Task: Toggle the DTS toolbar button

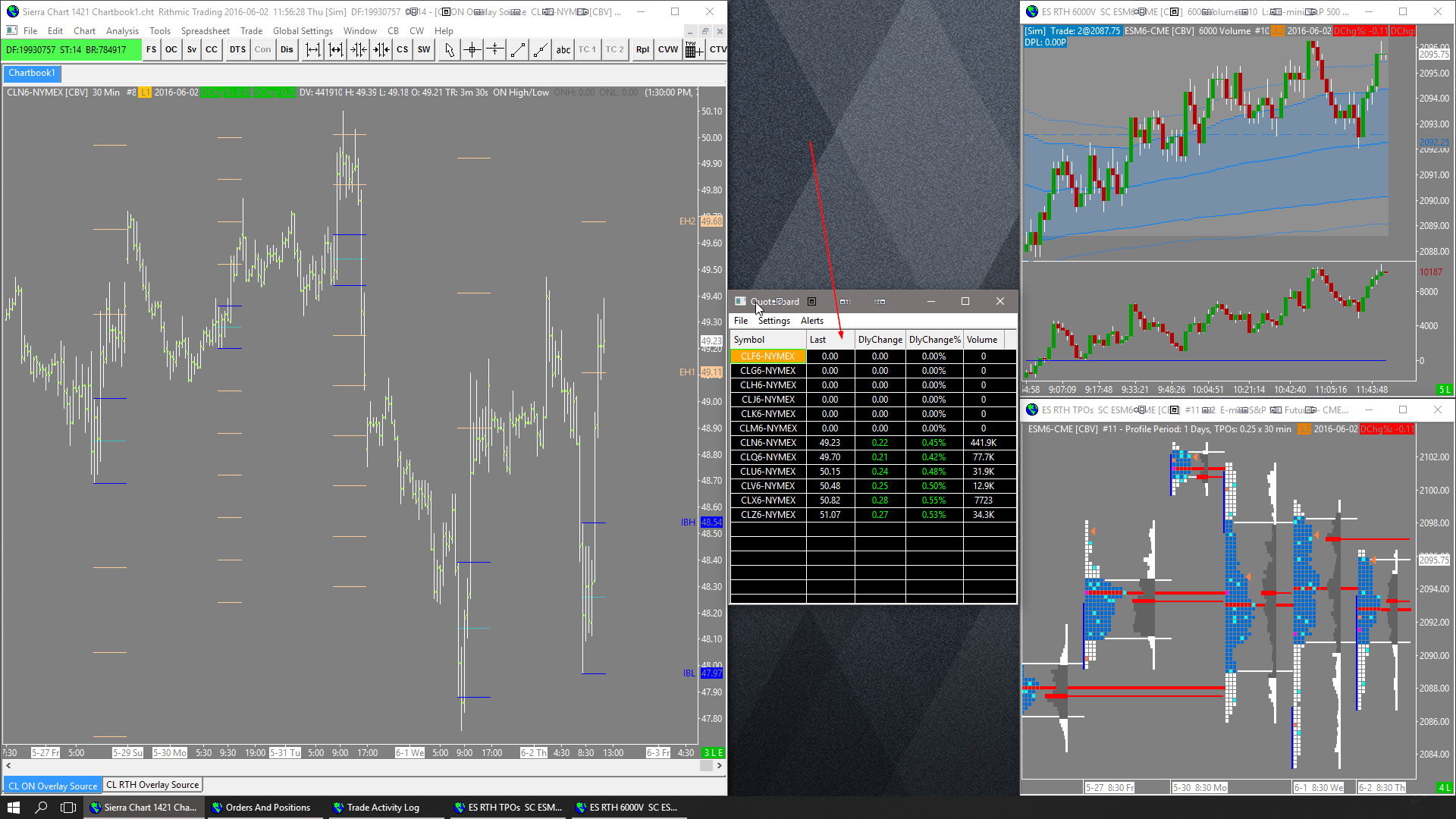Action: click(237, 50)
